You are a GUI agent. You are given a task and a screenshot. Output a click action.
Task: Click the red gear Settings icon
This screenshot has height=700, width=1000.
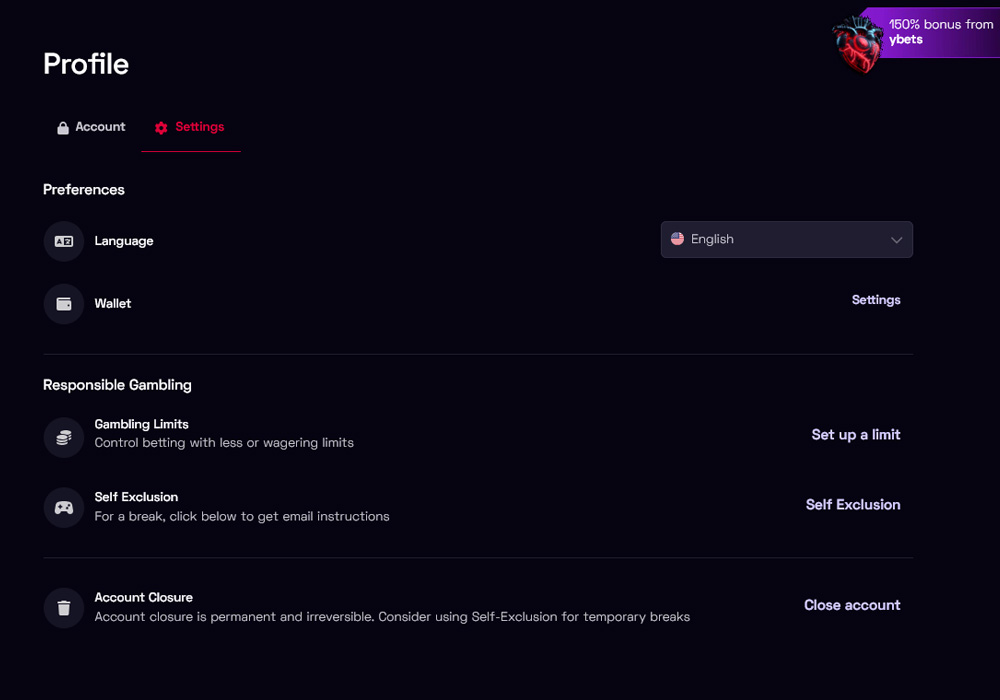(161, 128)
